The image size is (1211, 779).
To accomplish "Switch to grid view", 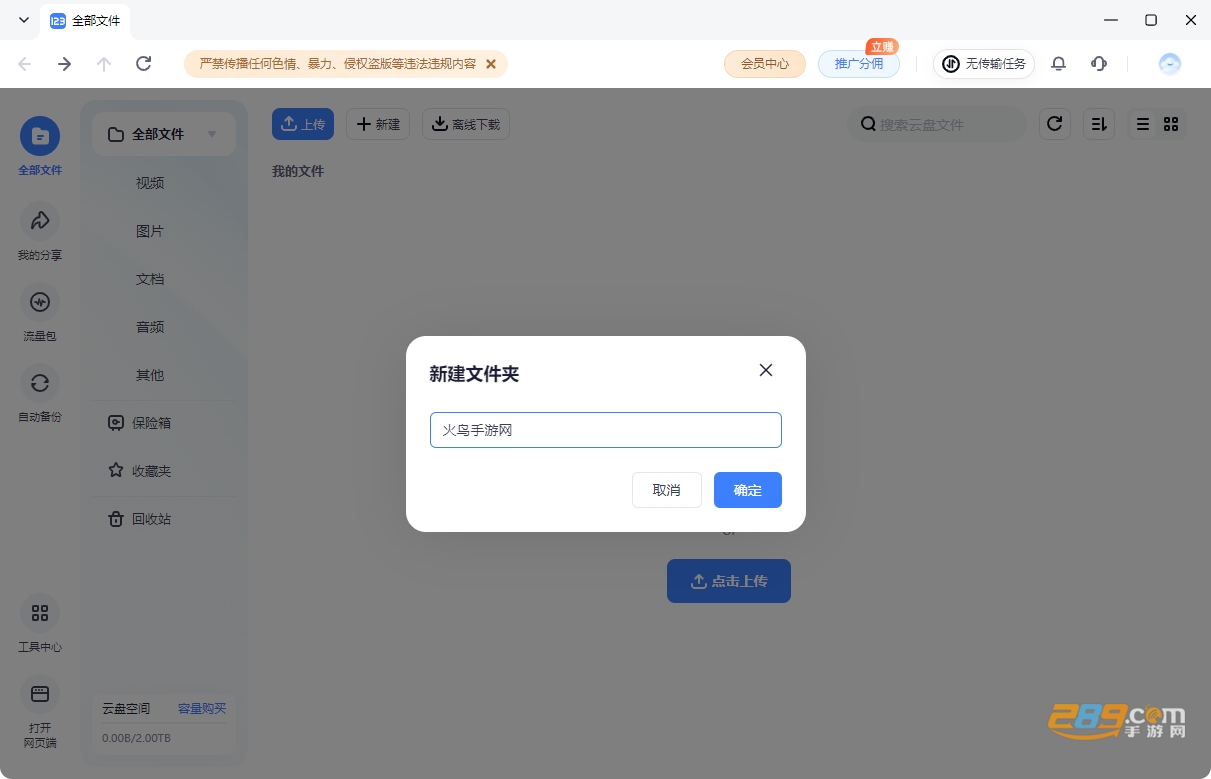I will coord(1171,124).
